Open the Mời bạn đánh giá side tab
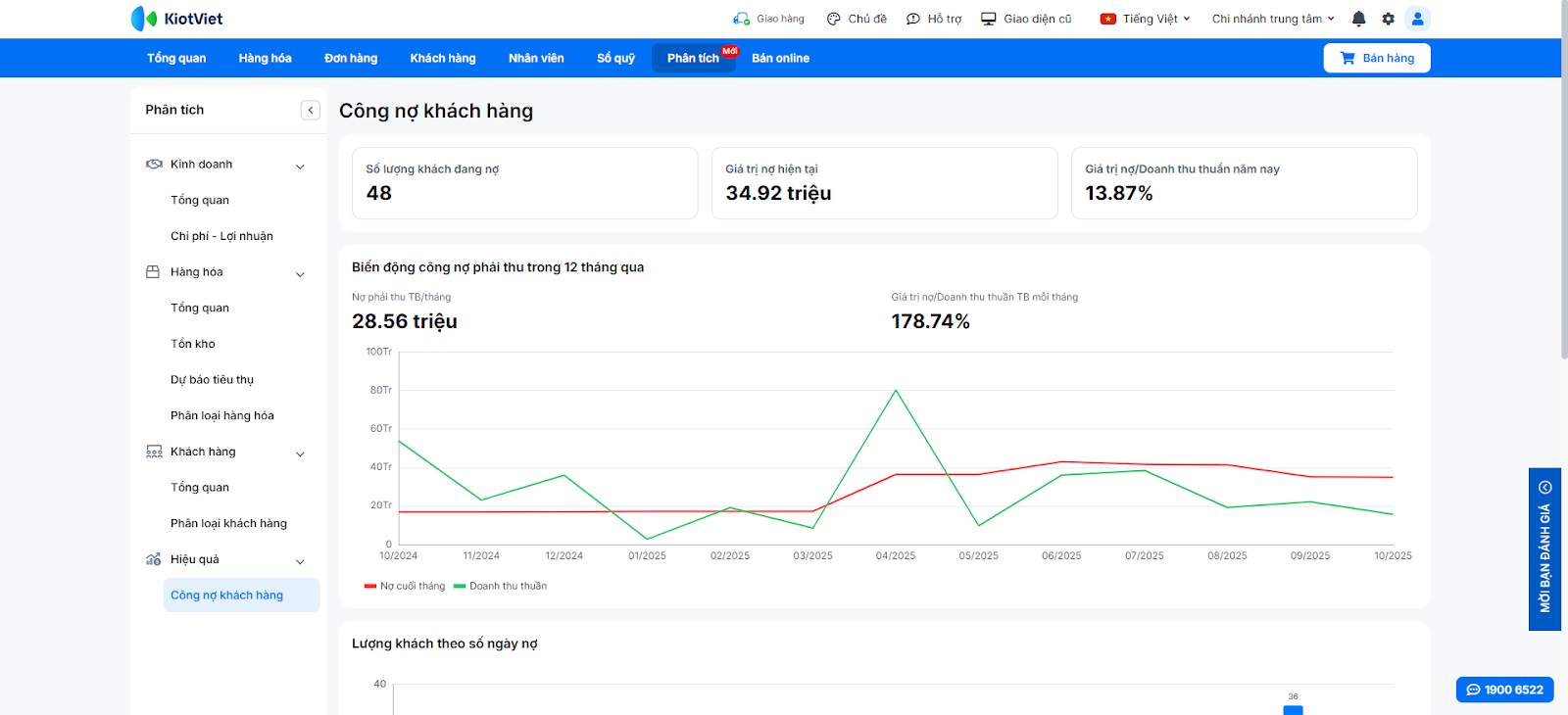 pos(1544,549)
